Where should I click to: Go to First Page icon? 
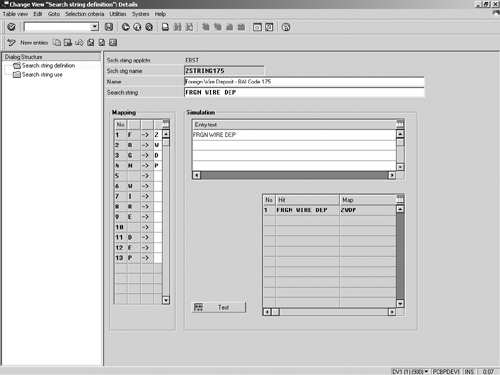(x=206, y=27)
